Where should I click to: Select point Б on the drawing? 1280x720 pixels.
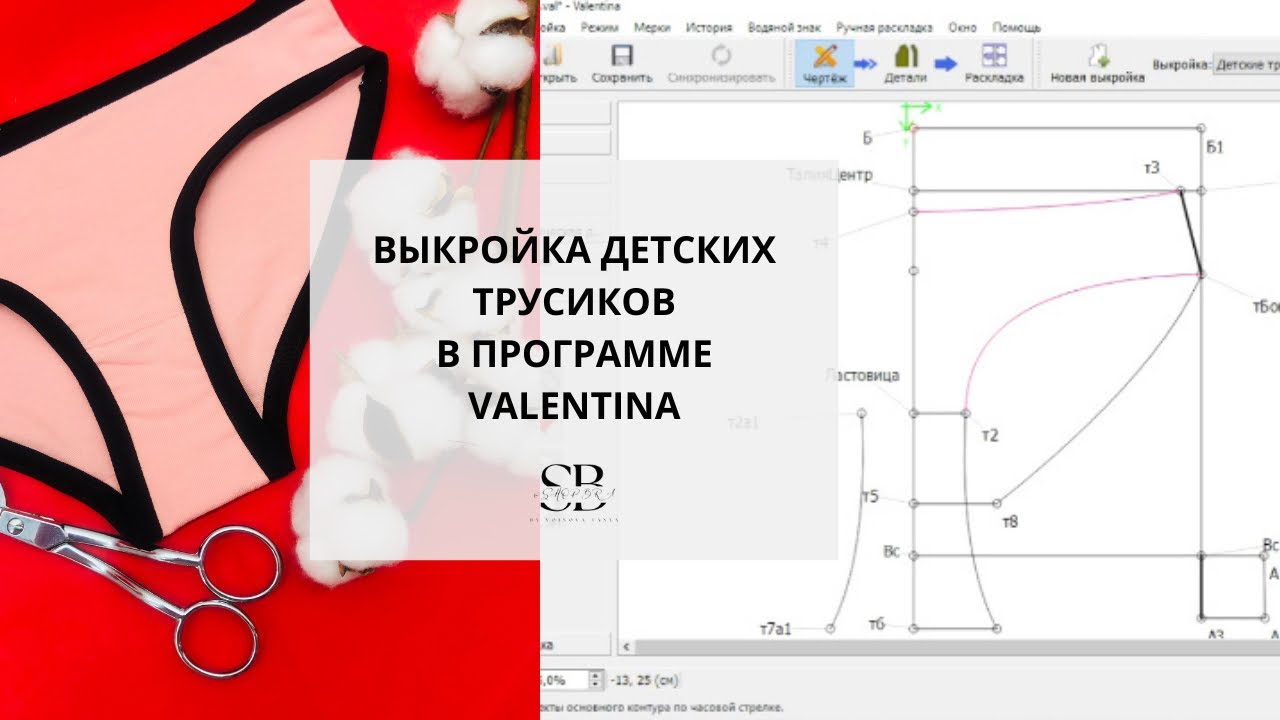click(914, 128)
